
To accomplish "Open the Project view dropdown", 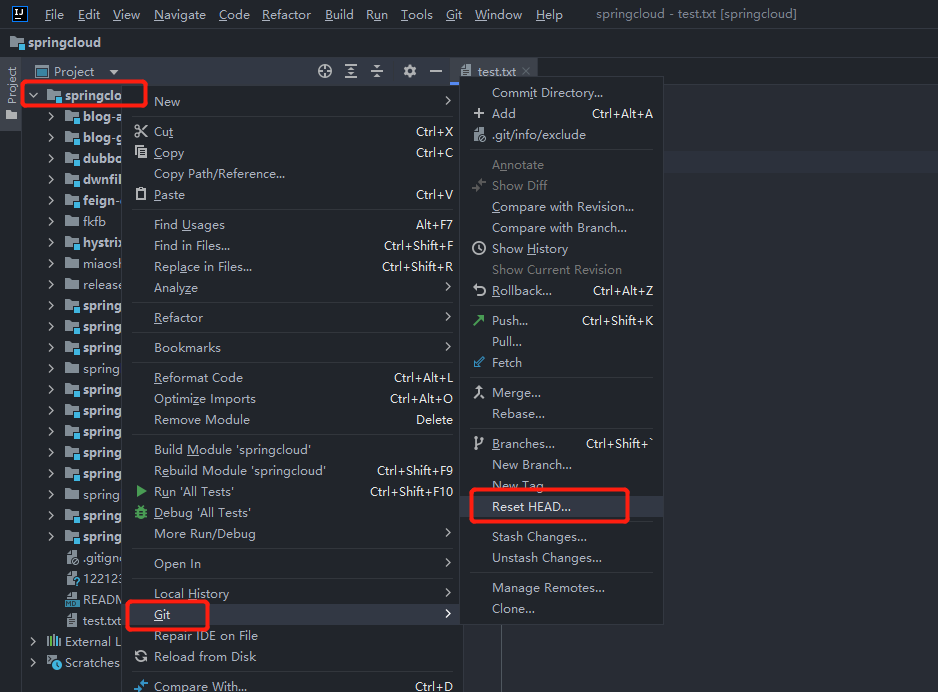I will coord(114,72).
